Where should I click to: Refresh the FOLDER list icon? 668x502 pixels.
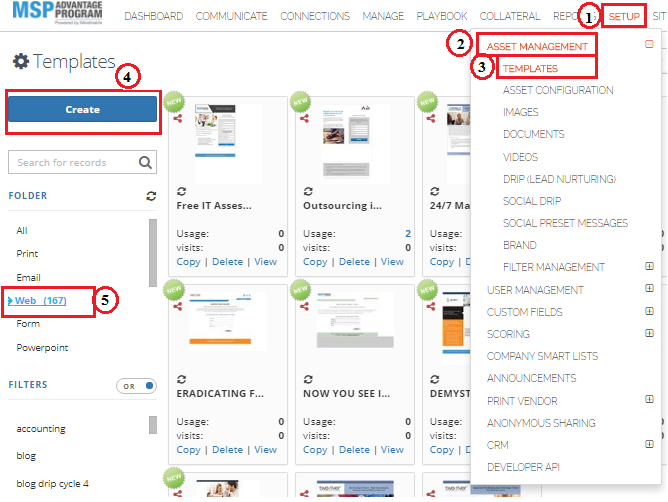click(151, 196)
